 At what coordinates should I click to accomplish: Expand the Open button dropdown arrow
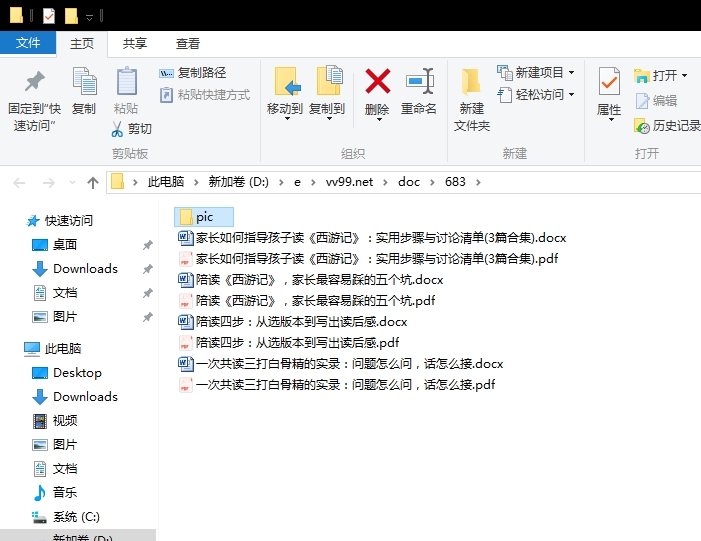[684, 76]
